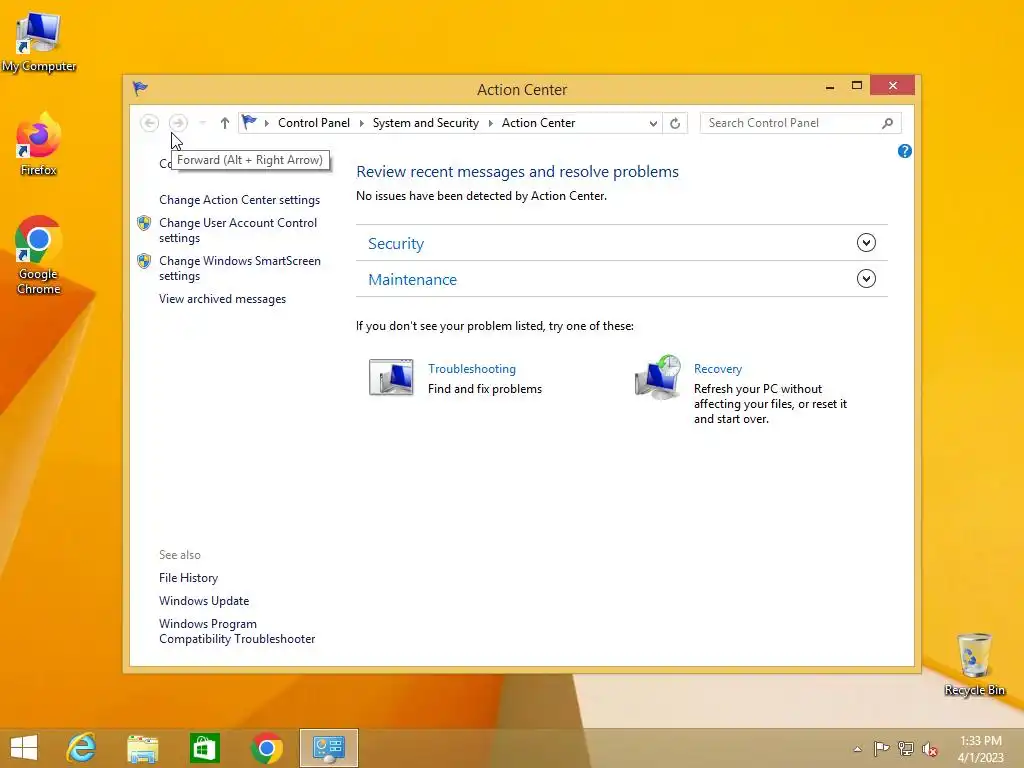Open Recovery link
This screenshot has width=1024, height=768.
point(718,369)
